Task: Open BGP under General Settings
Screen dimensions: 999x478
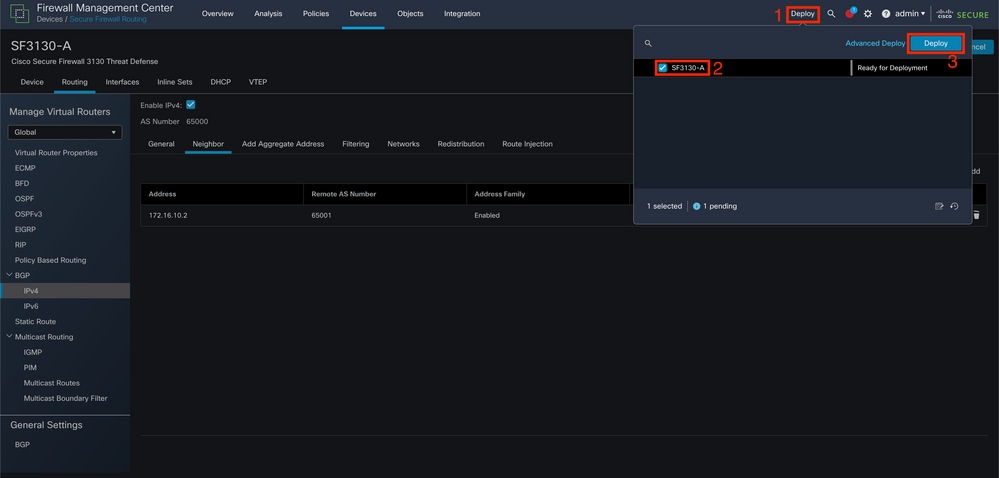Action: (x=22, y=444)
